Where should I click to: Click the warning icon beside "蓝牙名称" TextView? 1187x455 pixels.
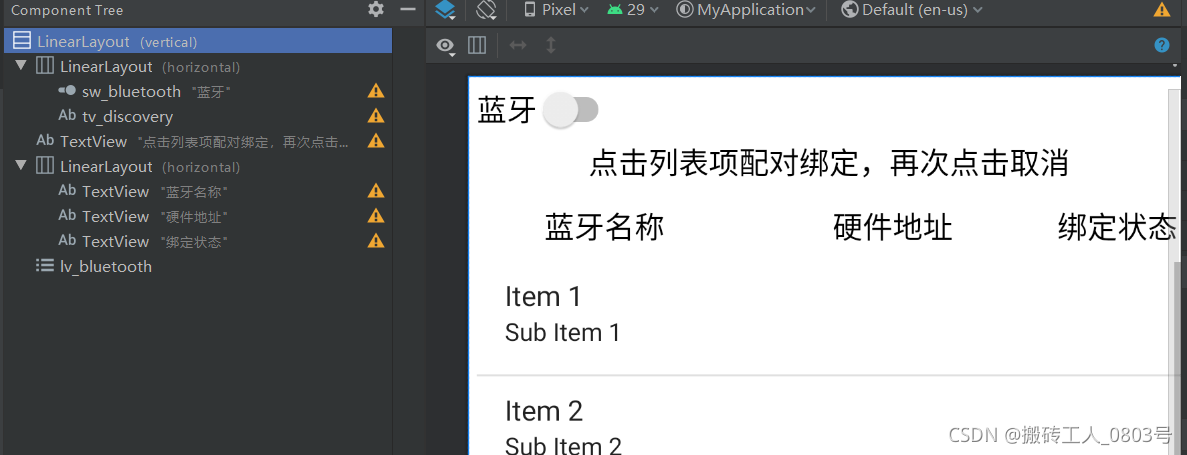[x=375, y=191]
